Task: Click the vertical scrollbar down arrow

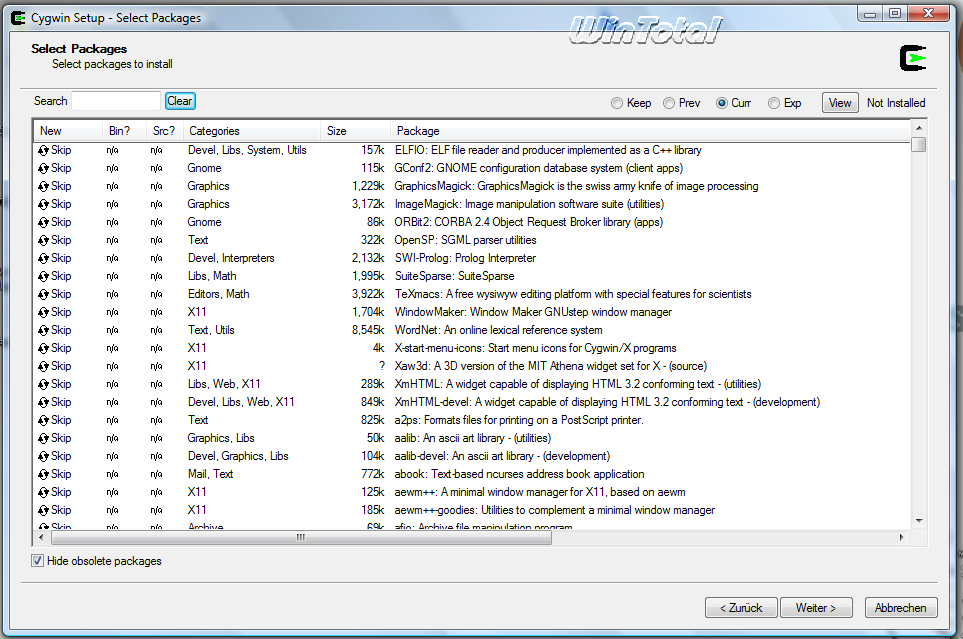Action: coord(919,521)
